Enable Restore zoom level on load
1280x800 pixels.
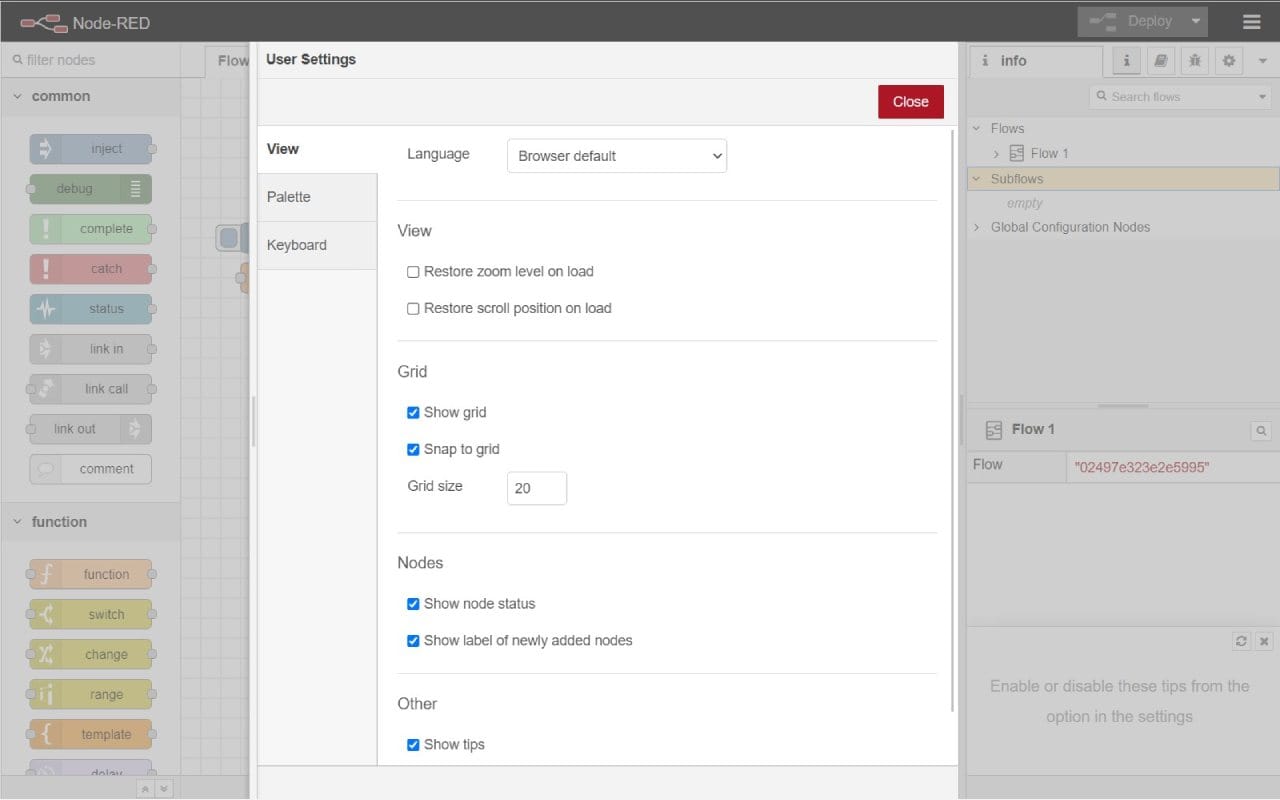413,271
